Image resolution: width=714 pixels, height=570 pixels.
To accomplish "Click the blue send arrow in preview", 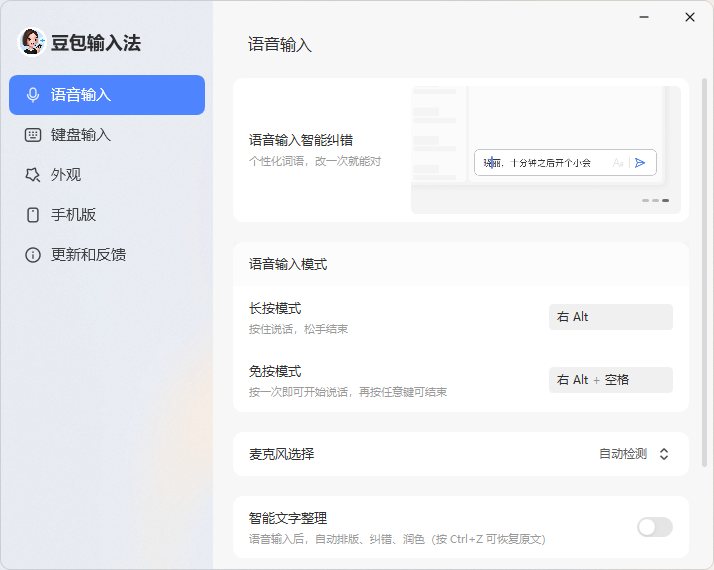I will point(640,163).
